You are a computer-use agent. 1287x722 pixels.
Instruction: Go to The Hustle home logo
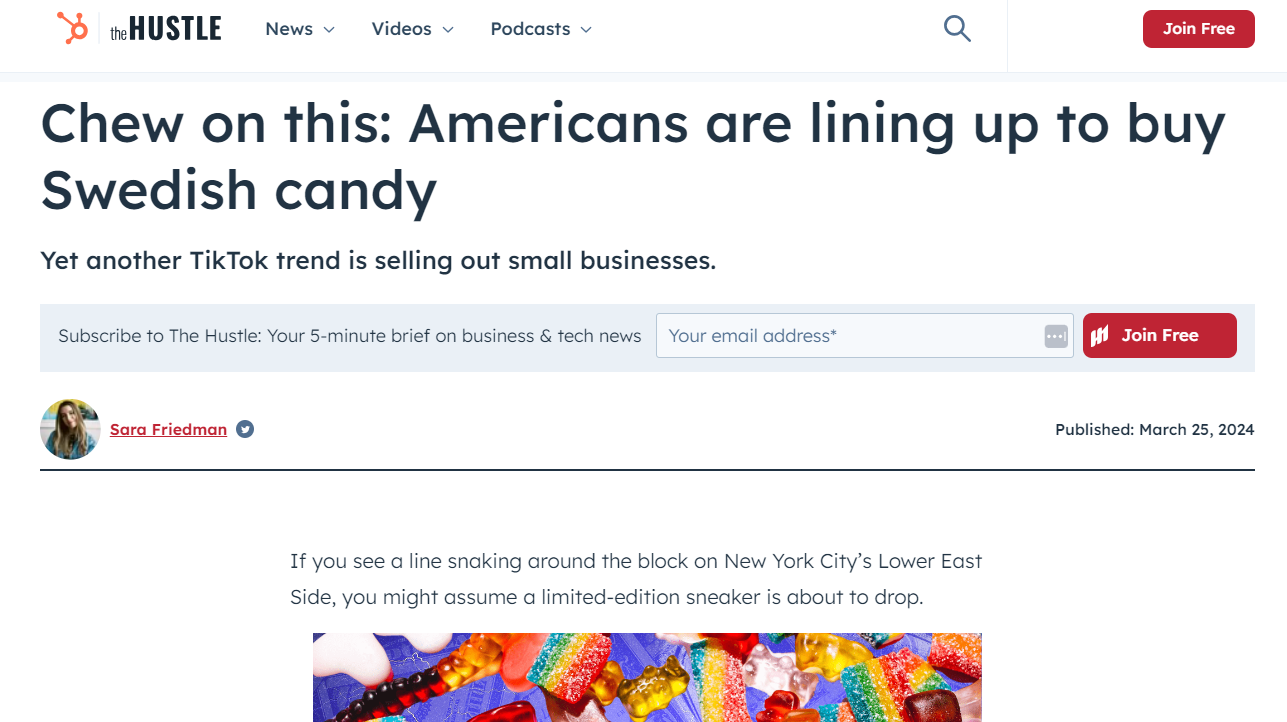[166, 29]
